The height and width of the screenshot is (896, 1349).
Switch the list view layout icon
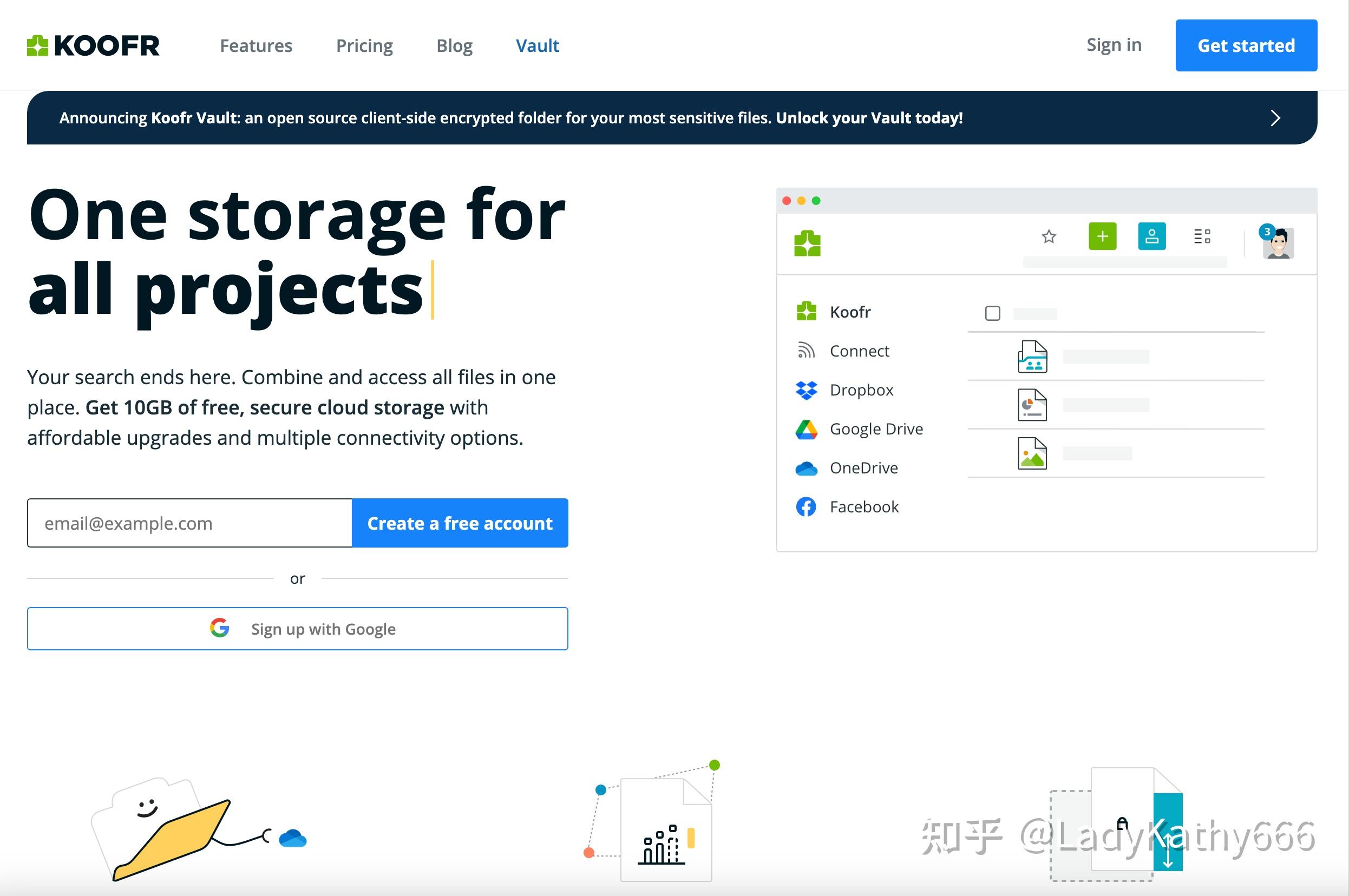[1203, 235]
